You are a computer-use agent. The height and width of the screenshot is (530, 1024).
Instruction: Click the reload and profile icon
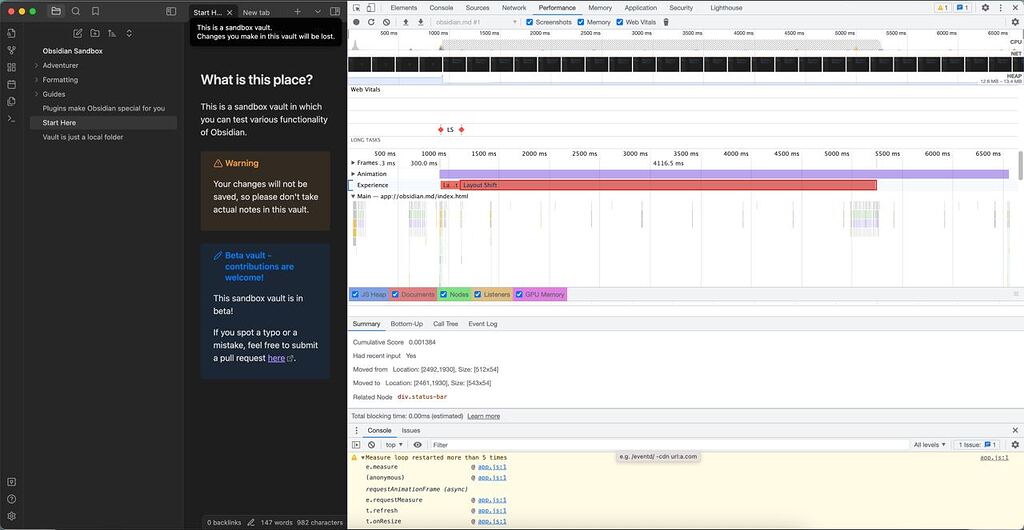pos(371,21)
